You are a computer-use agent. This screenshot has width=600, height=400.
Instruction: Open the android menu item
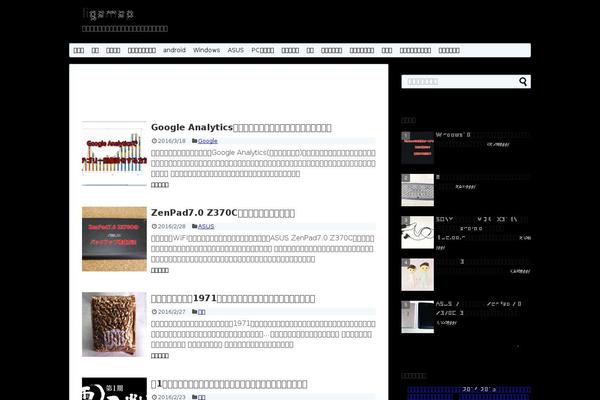(x=174, y=50)
